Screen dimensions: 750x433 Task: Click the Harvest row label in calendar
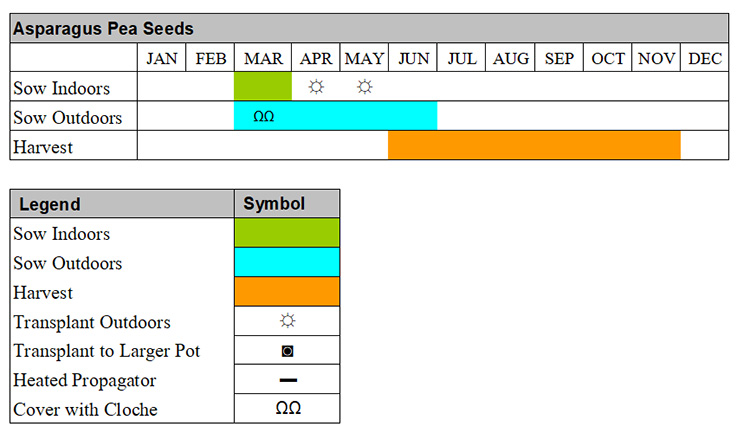43,147
